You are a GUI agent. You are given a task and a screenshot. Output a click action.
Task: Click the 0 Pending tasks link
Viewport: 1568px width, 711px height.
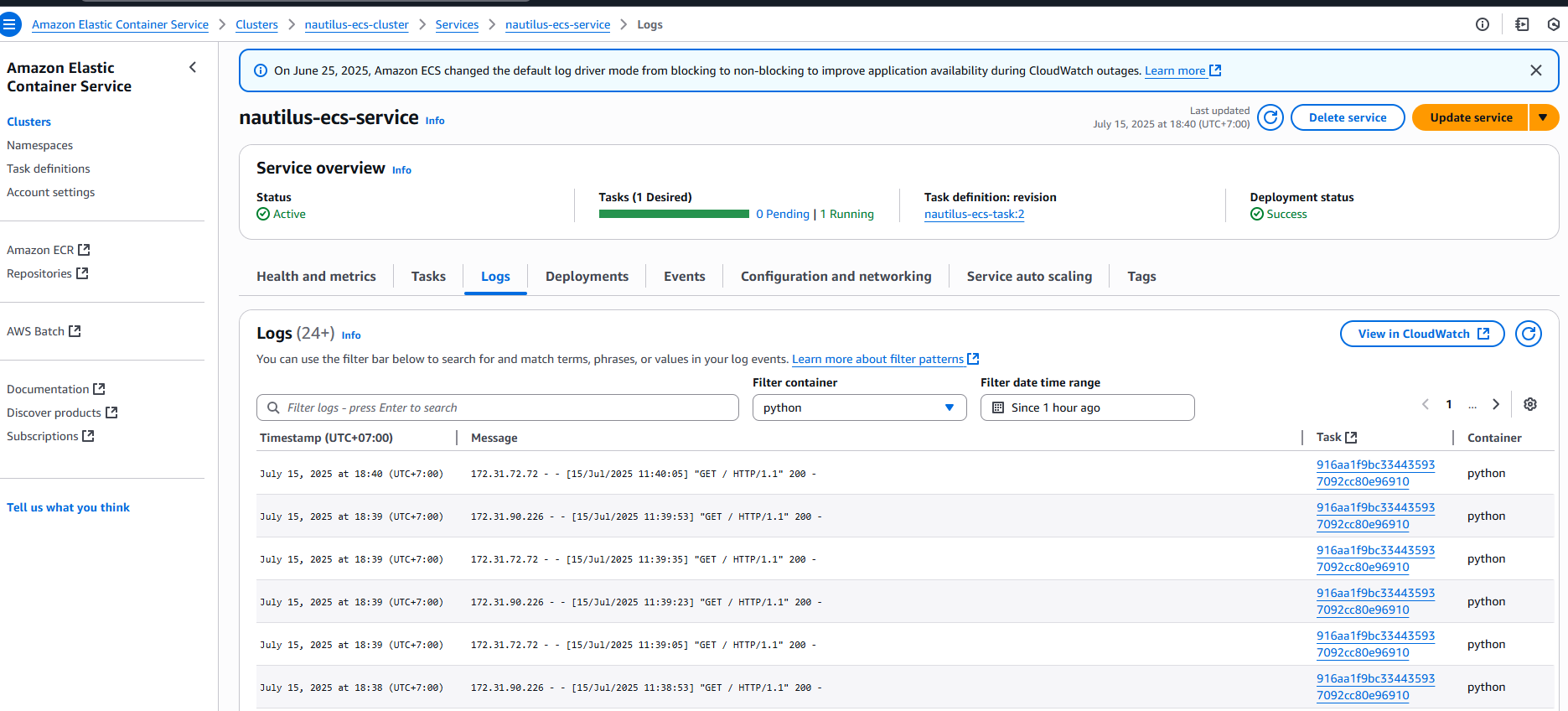tap(783, 214)
